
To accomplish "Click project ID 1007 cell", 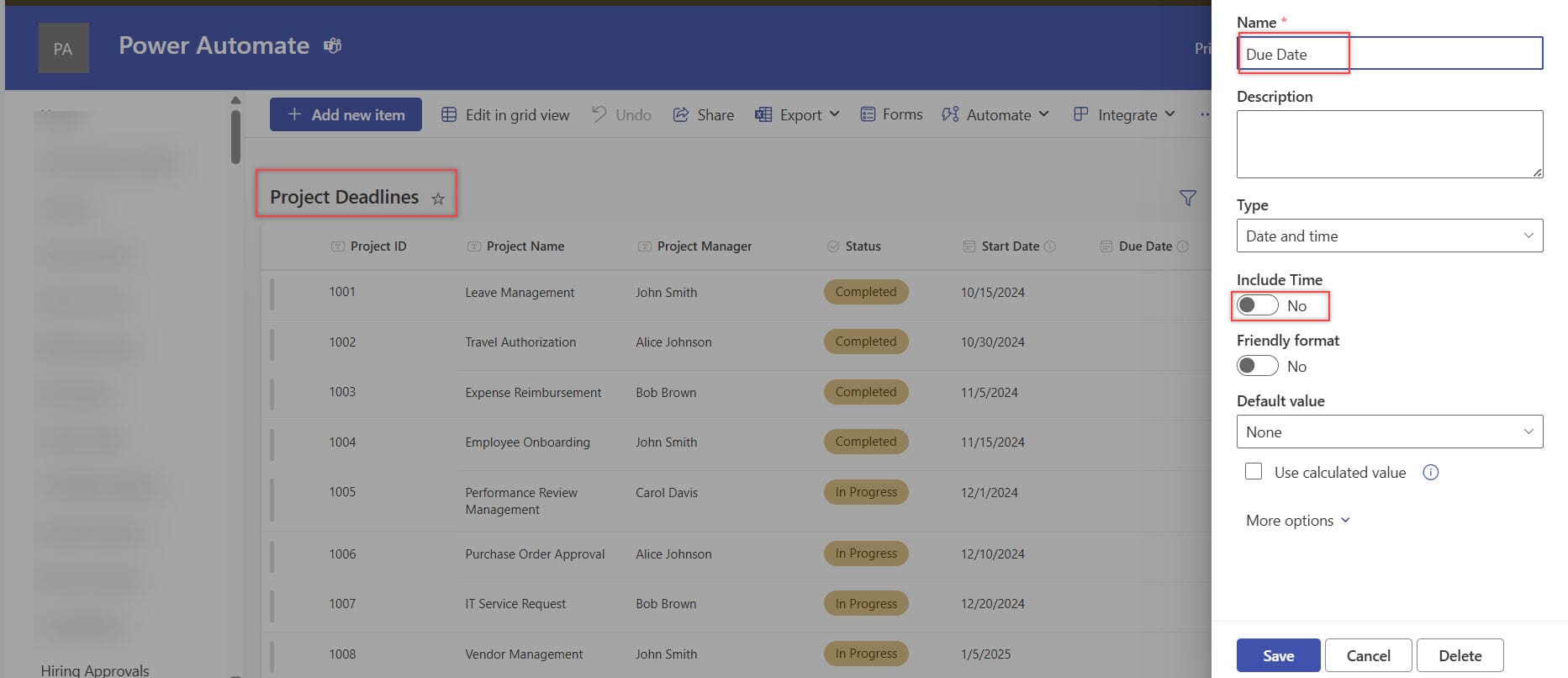I will (342, 604).
